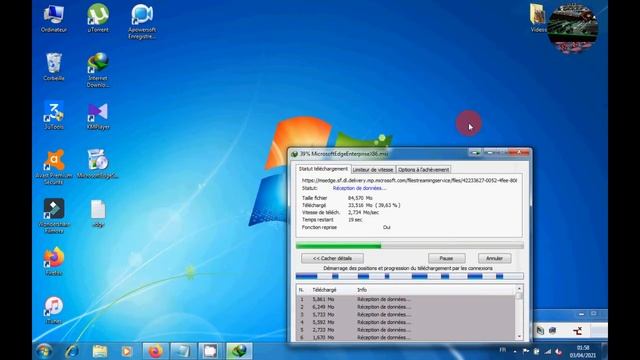Click the connections list scroll-down arrow
The image size is (640, 360).
click(x=519, y=337)
